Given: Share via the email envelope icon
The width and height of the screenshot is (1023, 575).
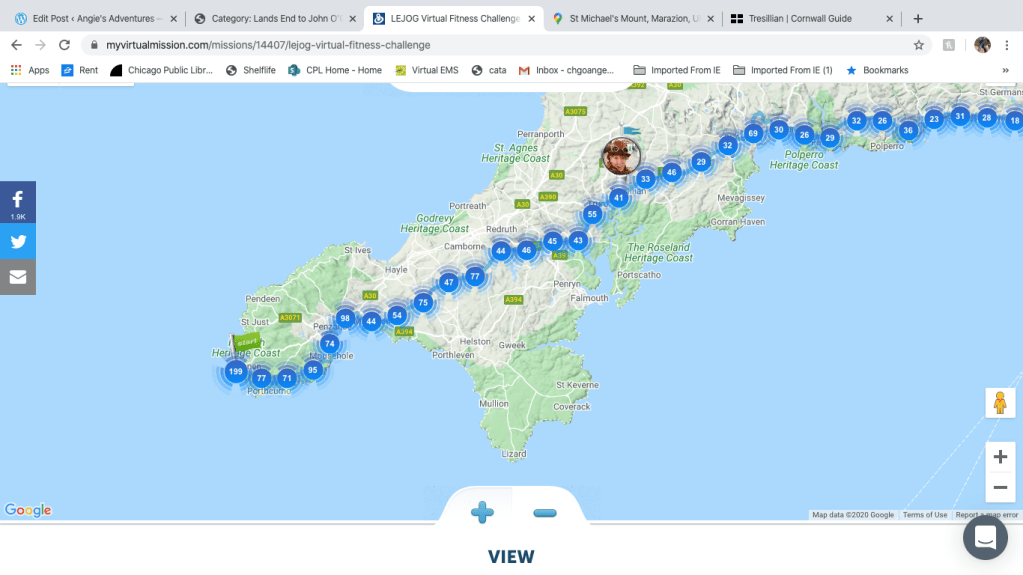Looking at the screenshot, I should [18, 277].
